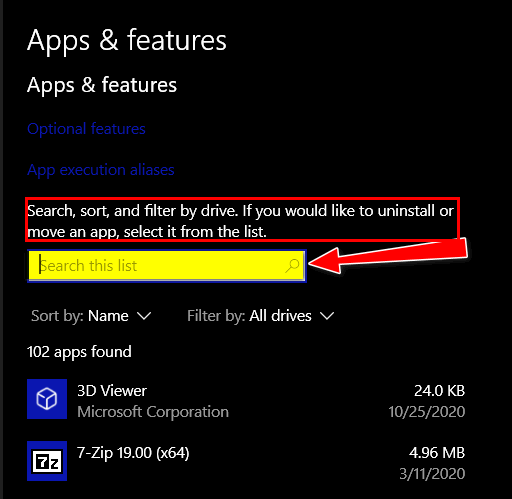Open the Filter by All drives dropdown
512x499 pixels.
[x=260, y=316]
